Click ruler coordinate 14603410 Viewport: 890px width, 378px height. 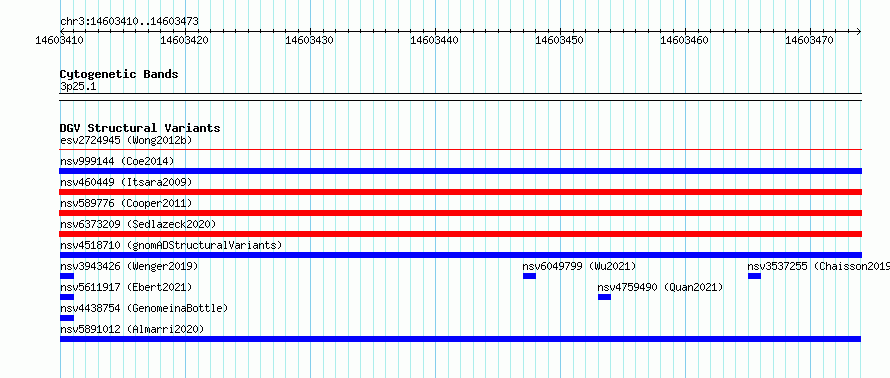pos(60,40)
